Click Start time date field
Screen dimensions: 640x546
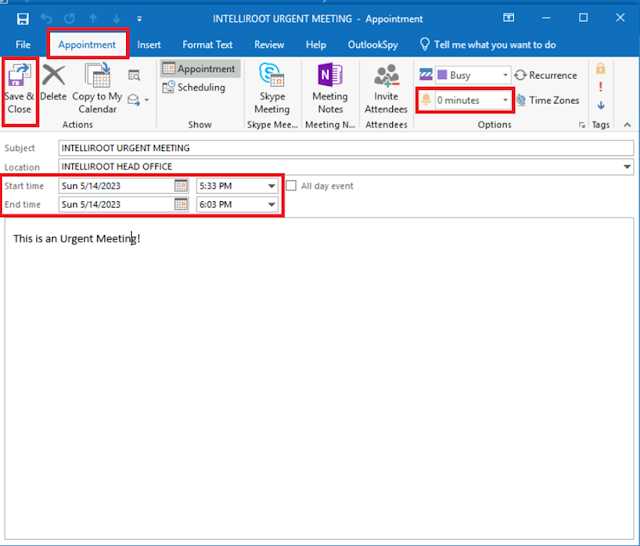click(116, 186)
